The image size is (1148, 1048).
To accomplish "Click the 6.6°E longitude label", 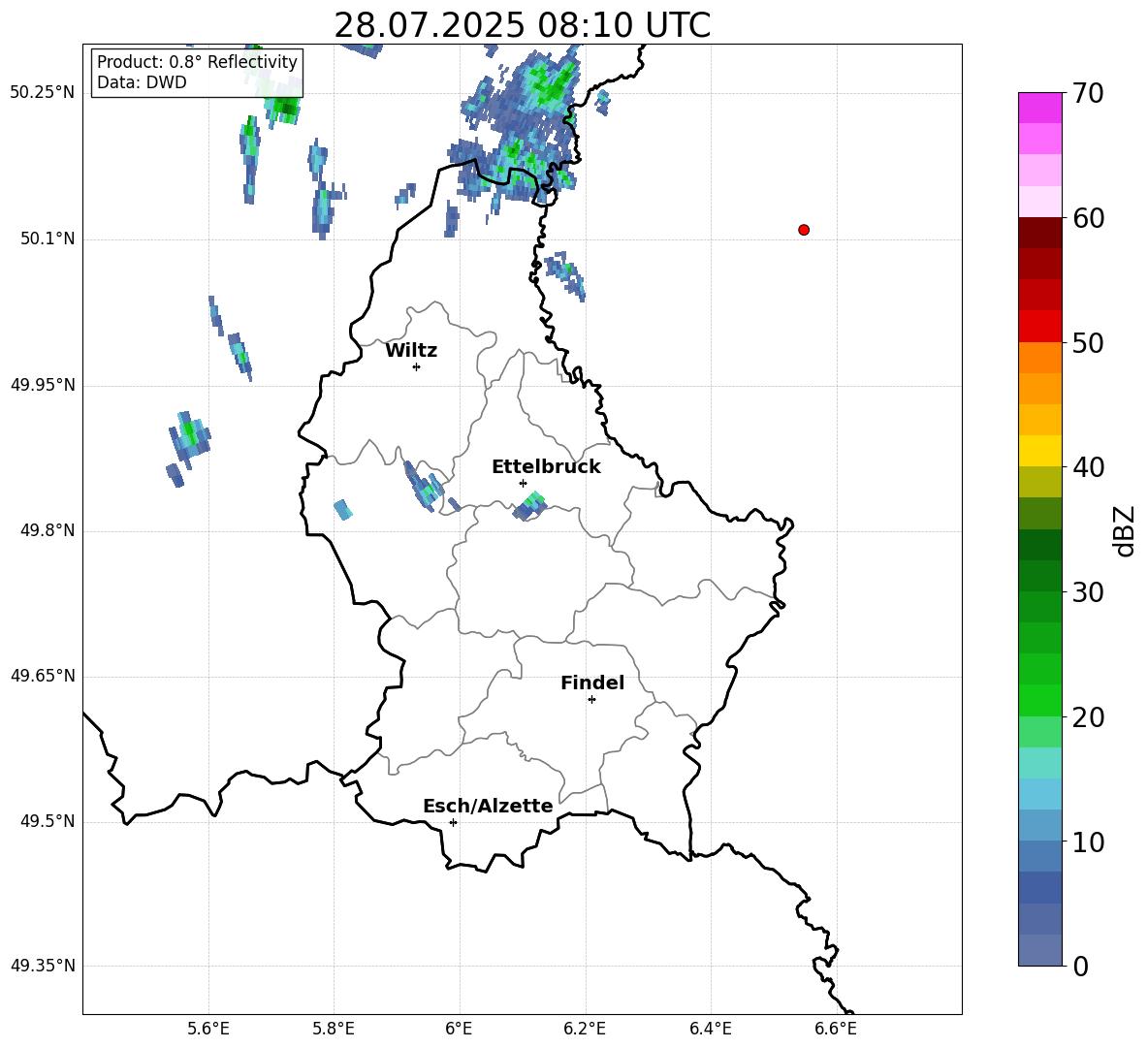I will (836, 1029).
